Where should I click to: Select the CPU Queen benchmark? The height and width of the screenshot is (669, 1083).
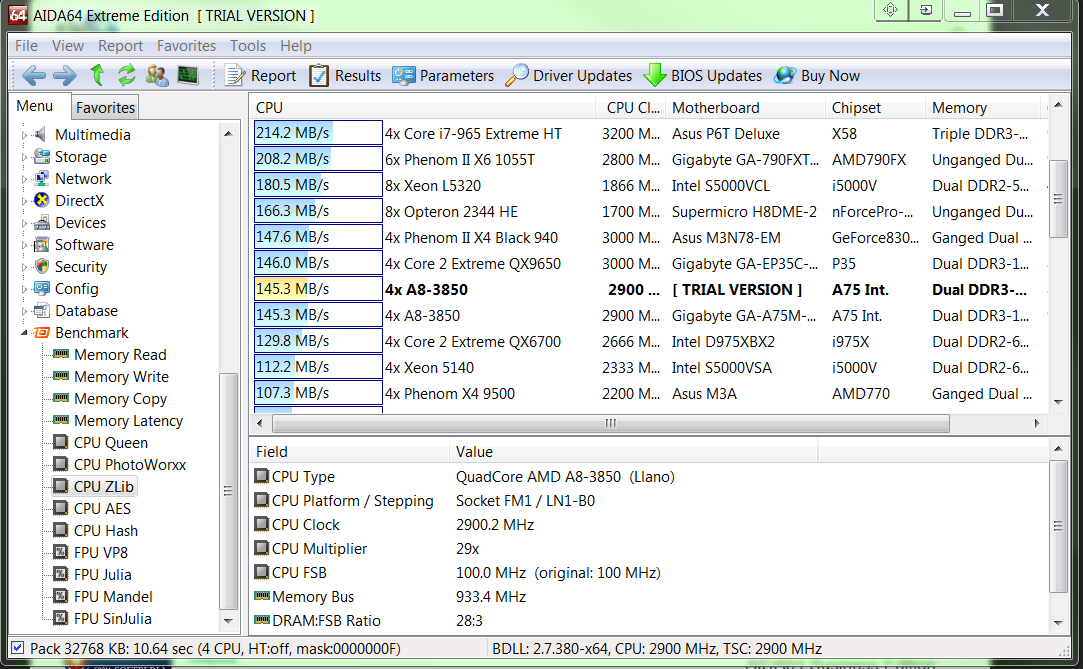tap(111, 443)
